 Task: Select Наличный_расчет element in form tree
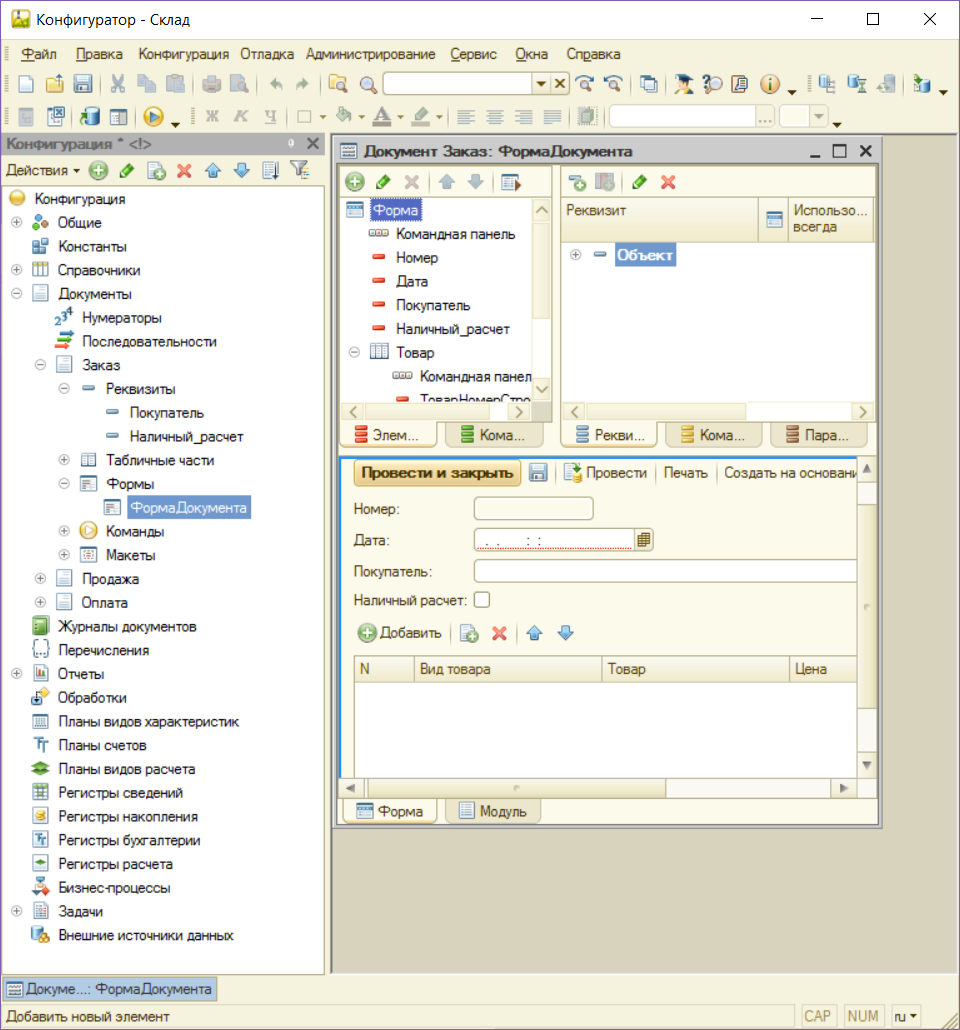453,329
